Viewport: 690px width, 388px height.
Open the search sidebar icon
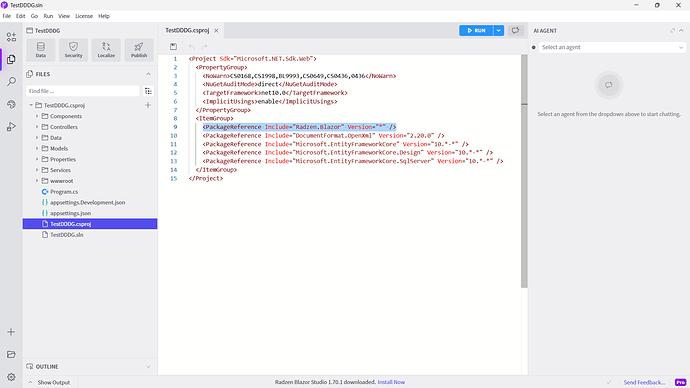click(11, 82)
